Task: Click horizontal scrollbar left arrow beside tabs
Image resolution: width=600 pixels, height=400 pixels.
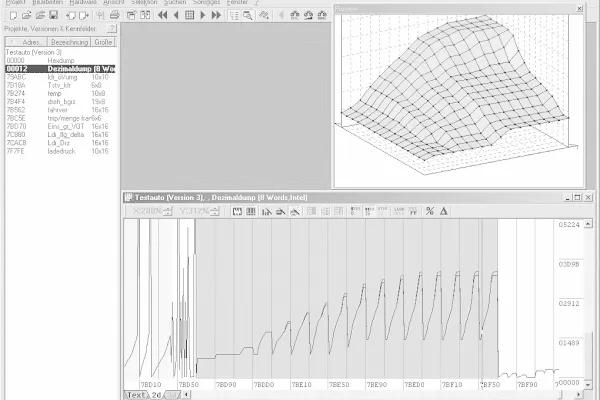Action: pos(186,394)
